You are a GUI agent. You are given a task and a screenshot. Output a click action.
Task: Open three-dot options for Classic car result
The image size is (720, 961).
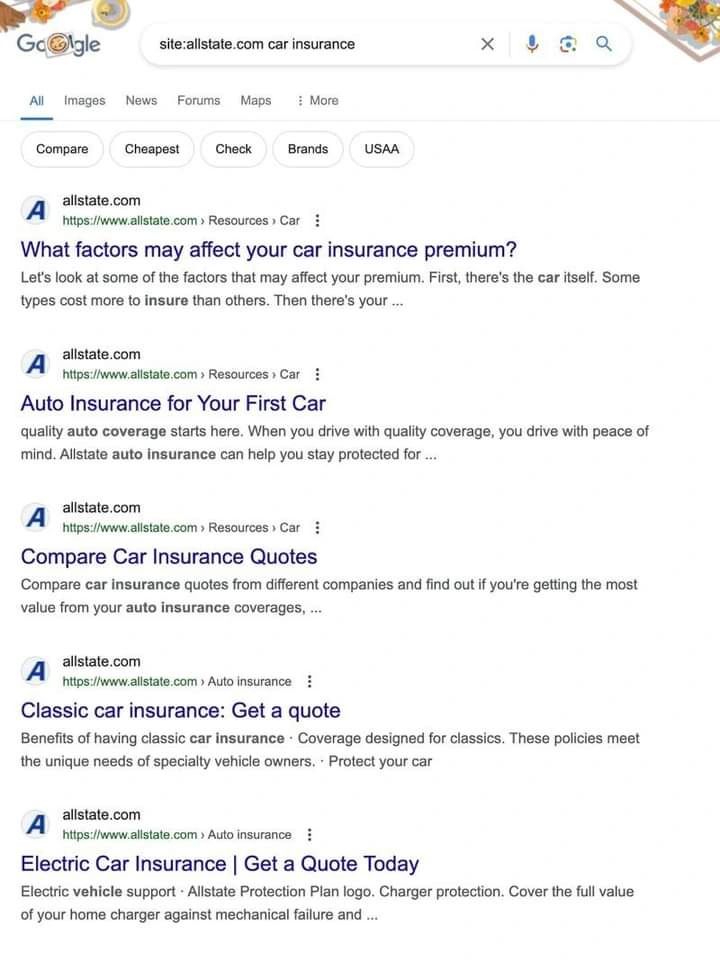(309, 682)
